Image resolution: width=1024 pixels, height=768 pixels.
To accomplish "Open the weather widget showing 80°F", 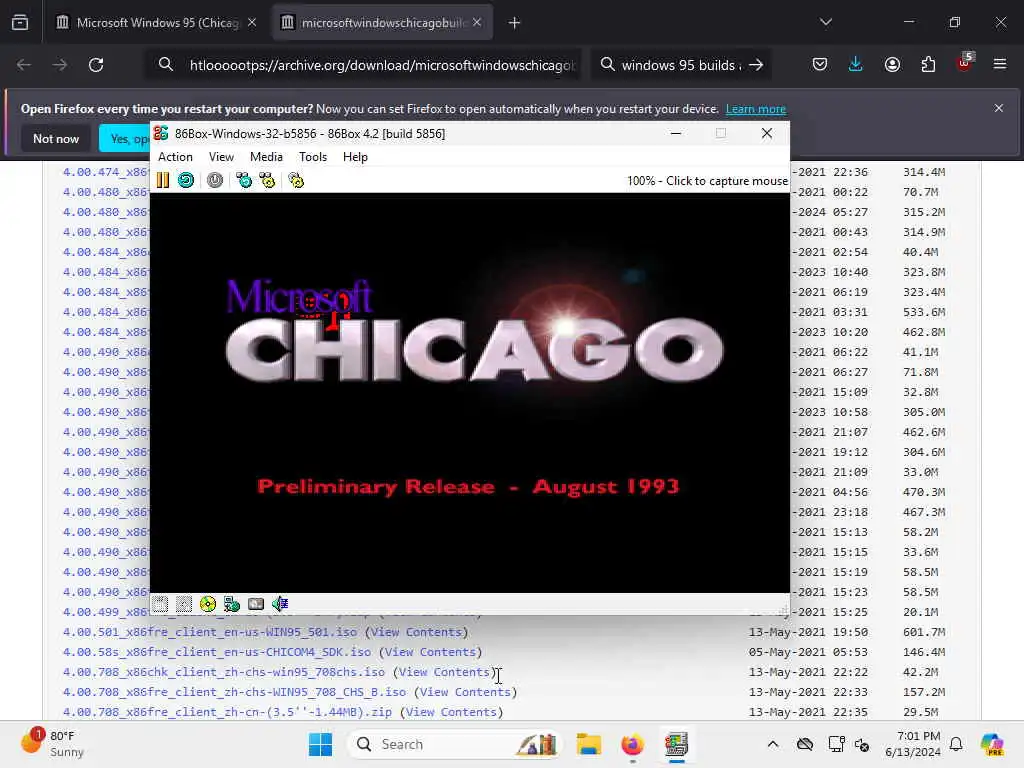I will 52,744.
